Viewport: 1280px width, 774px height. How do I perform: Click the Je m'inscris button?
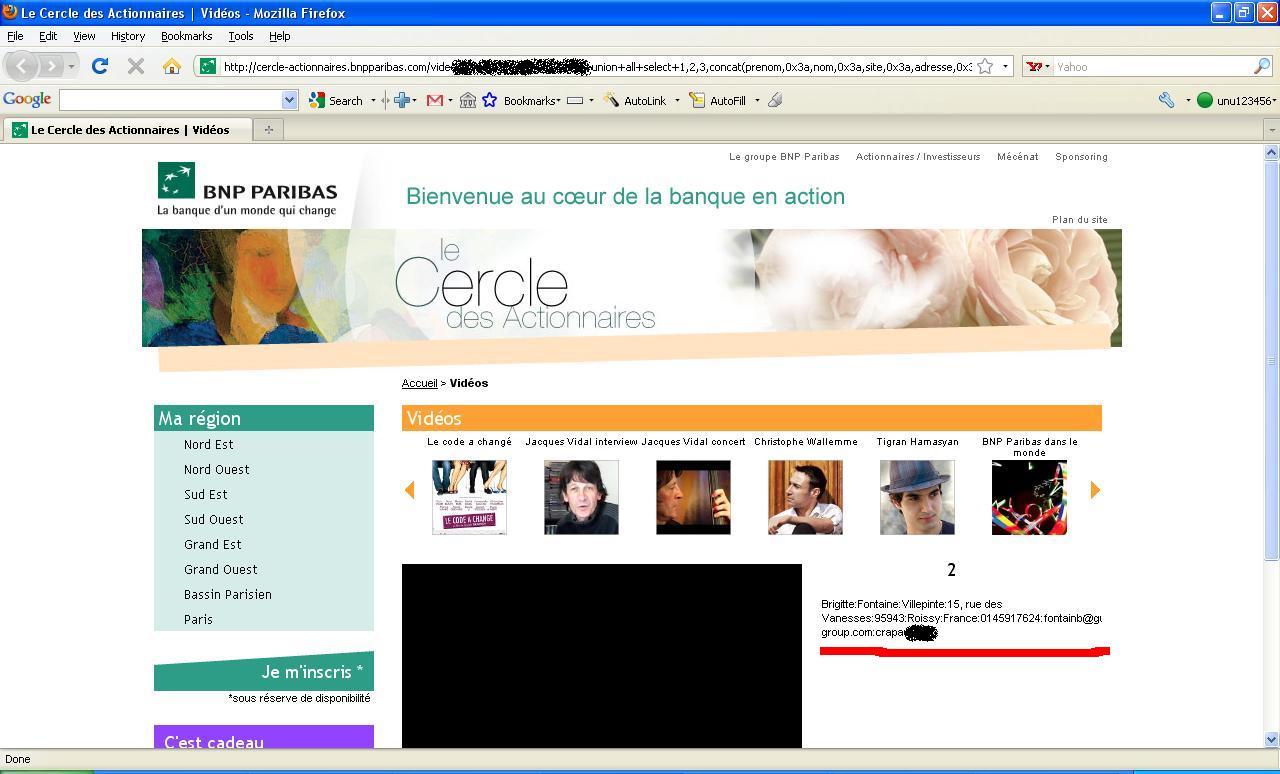click(x=264, y=672)
